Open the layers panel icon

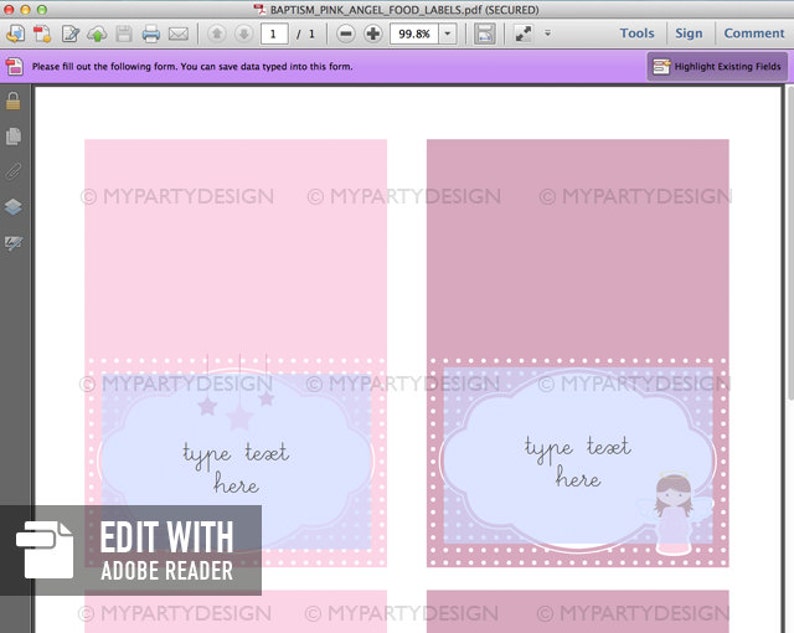tap(13, 207)
